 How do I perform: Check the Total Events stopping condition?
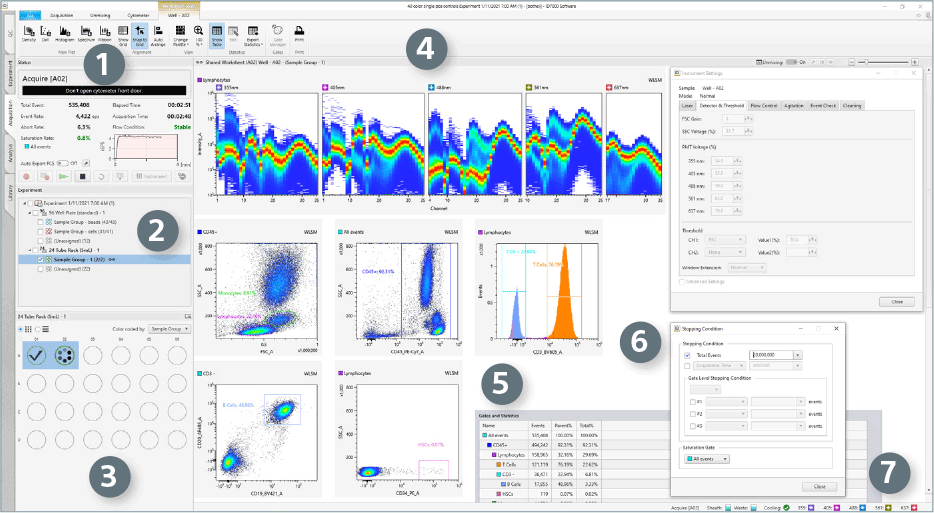[x=686, y=355]
